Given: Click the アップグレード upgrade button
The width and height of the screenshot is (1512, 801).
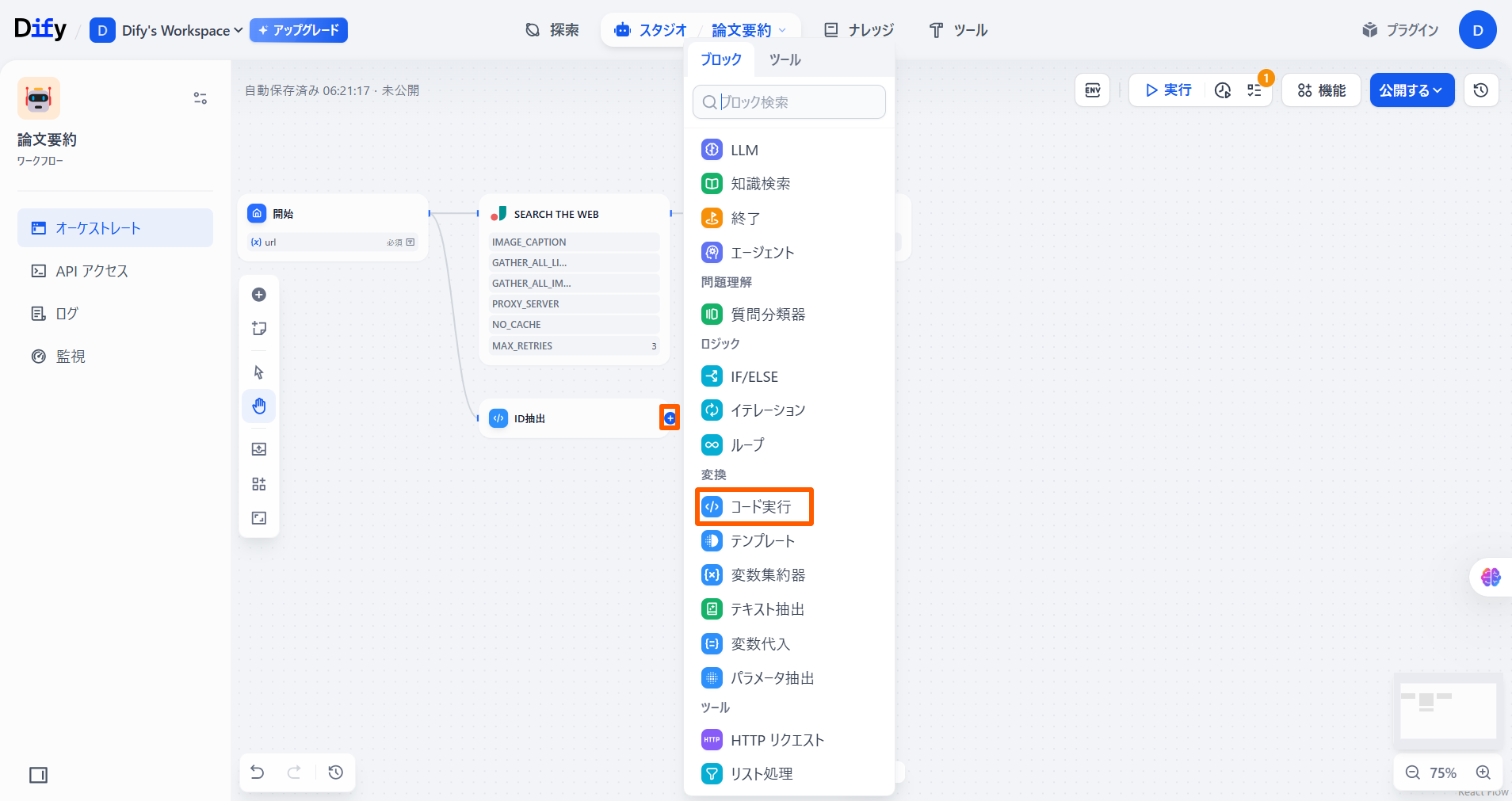Looking at the screenshot, I should pos(299,30).
